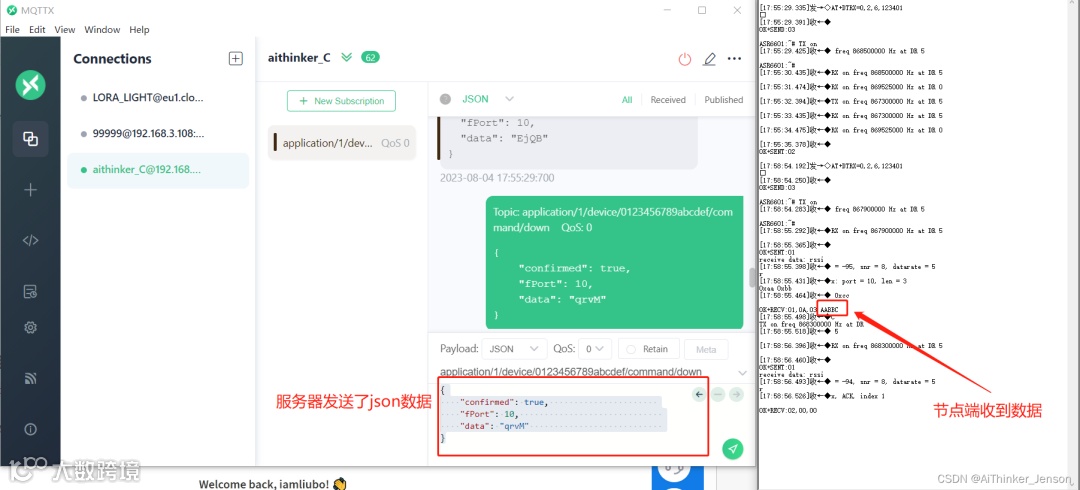Click the OK+SENT:02 line in the serial terminal
The width and height of the screenshot is (1080, 490).
tap(775, 151)
